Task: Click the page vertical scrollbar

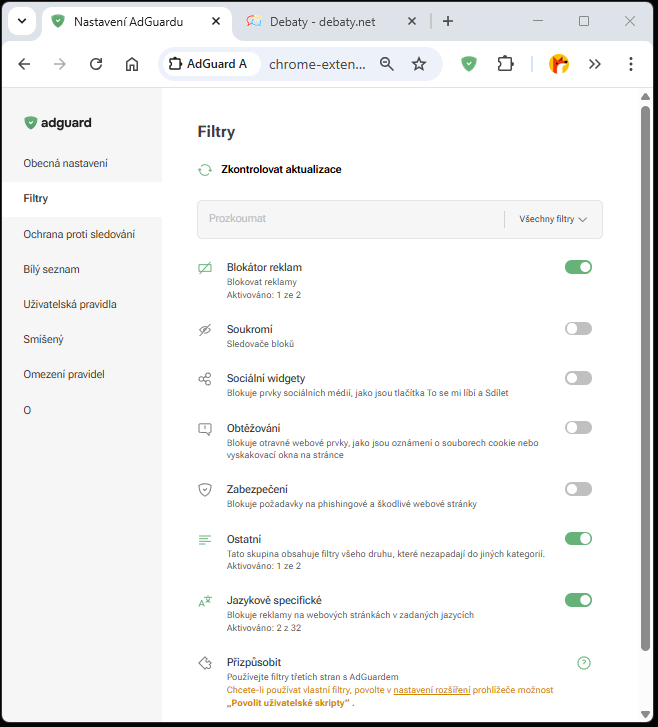Action: pos(645,400)
